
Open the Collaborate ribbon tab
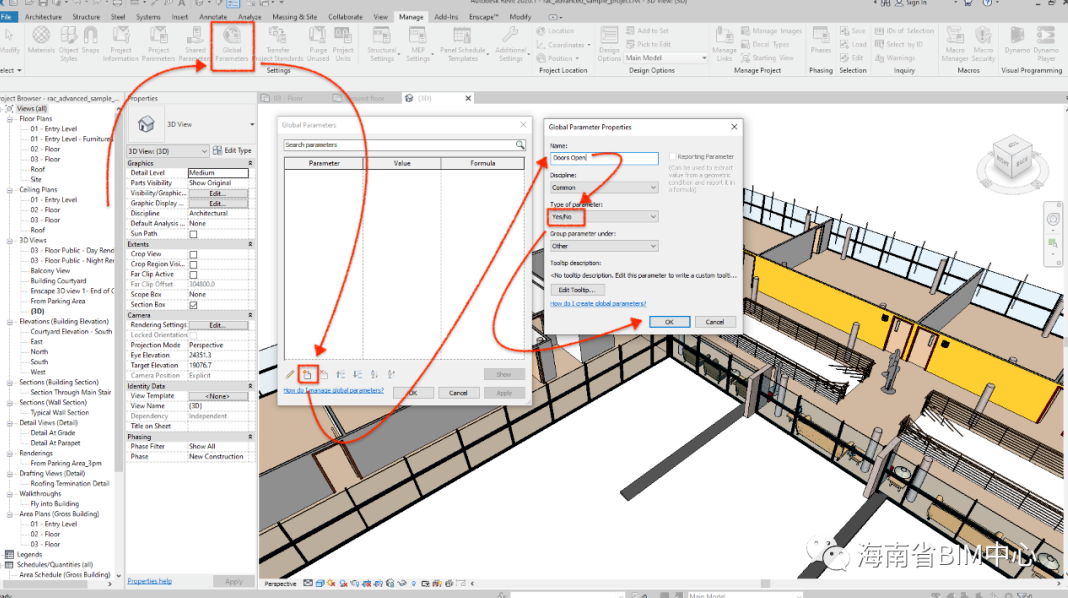[x=345, y=17]
